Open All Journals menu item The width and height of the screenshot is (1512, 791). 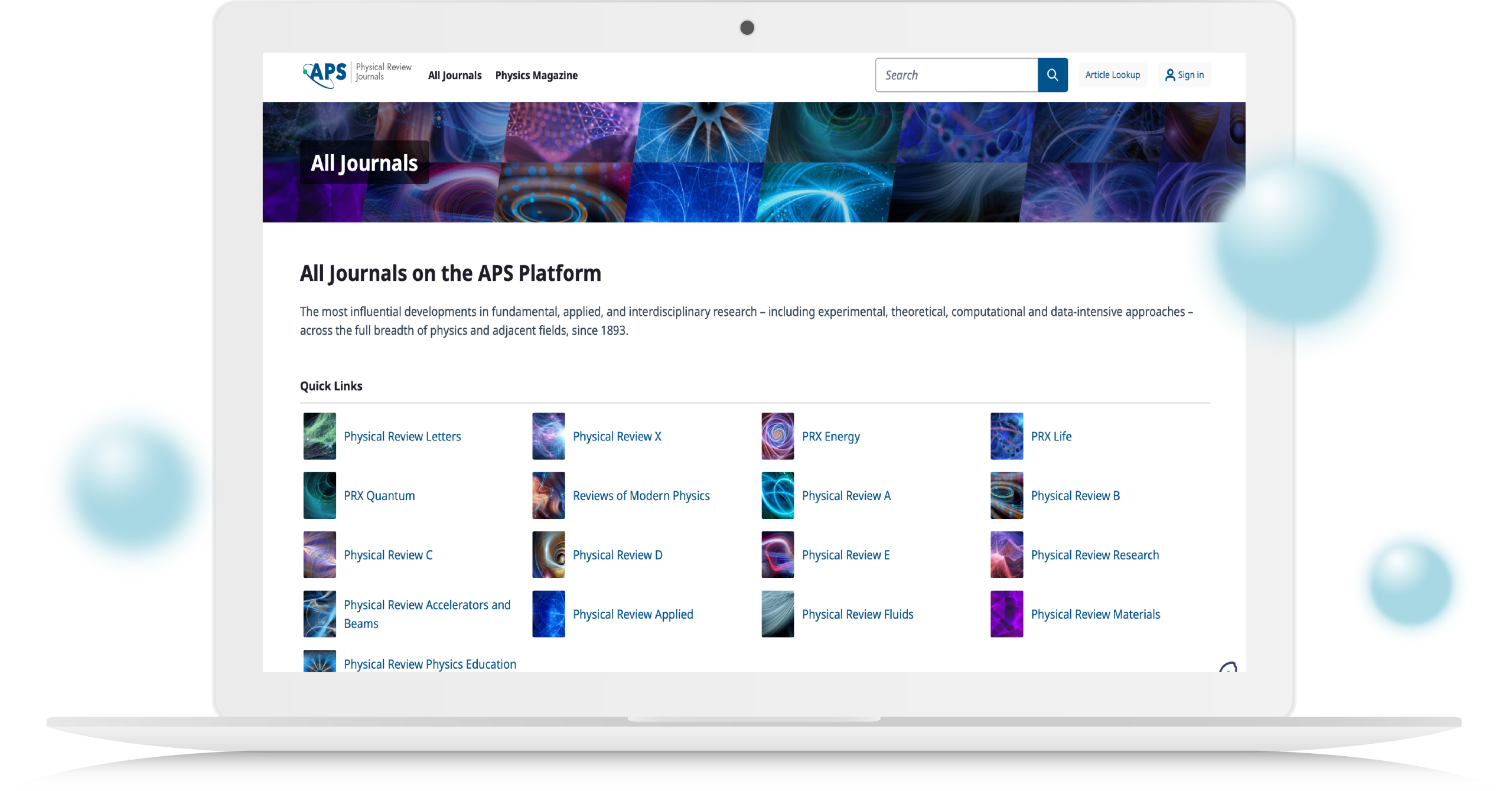(455, 76)
